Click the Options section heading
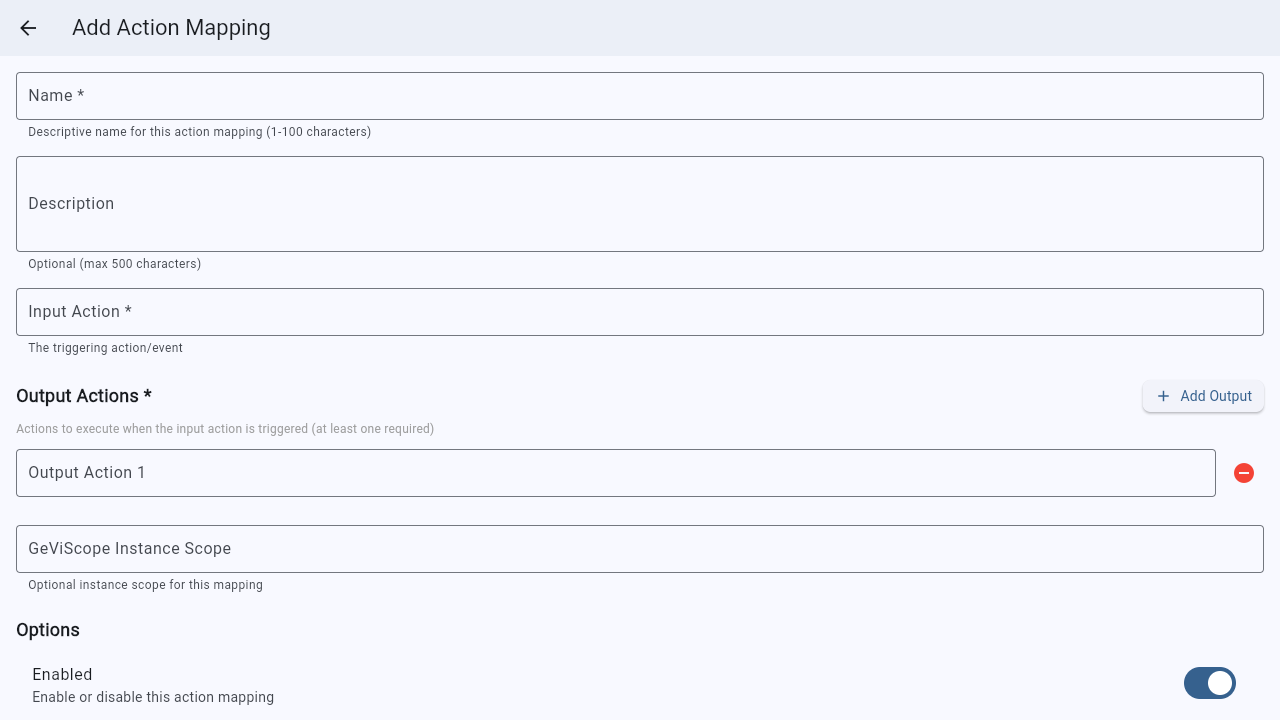Screen dimensions: 1280x720 click(48, 630)
